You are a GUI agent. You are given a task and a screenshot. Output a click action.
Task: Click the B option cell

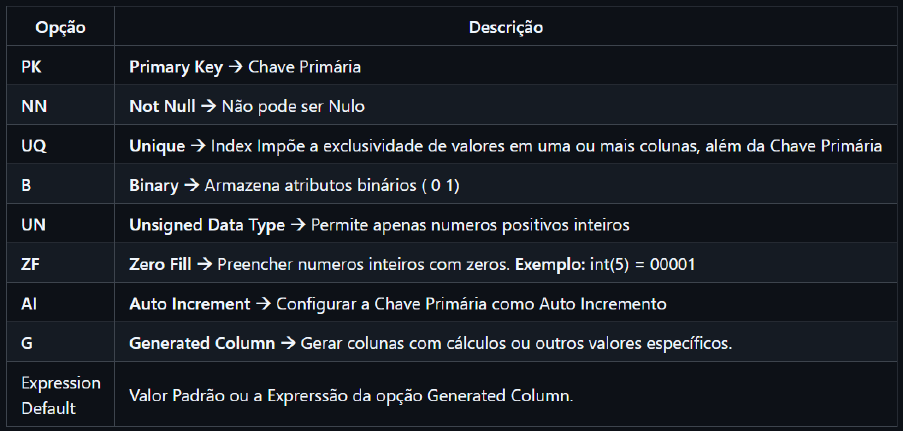coord(26,186)
